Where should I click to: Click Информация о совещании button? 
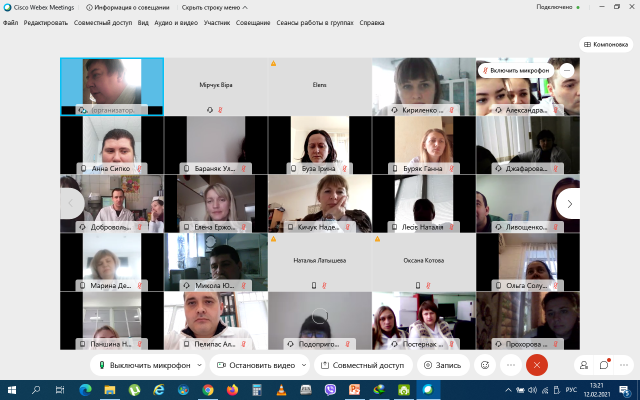tap(128, 7)
